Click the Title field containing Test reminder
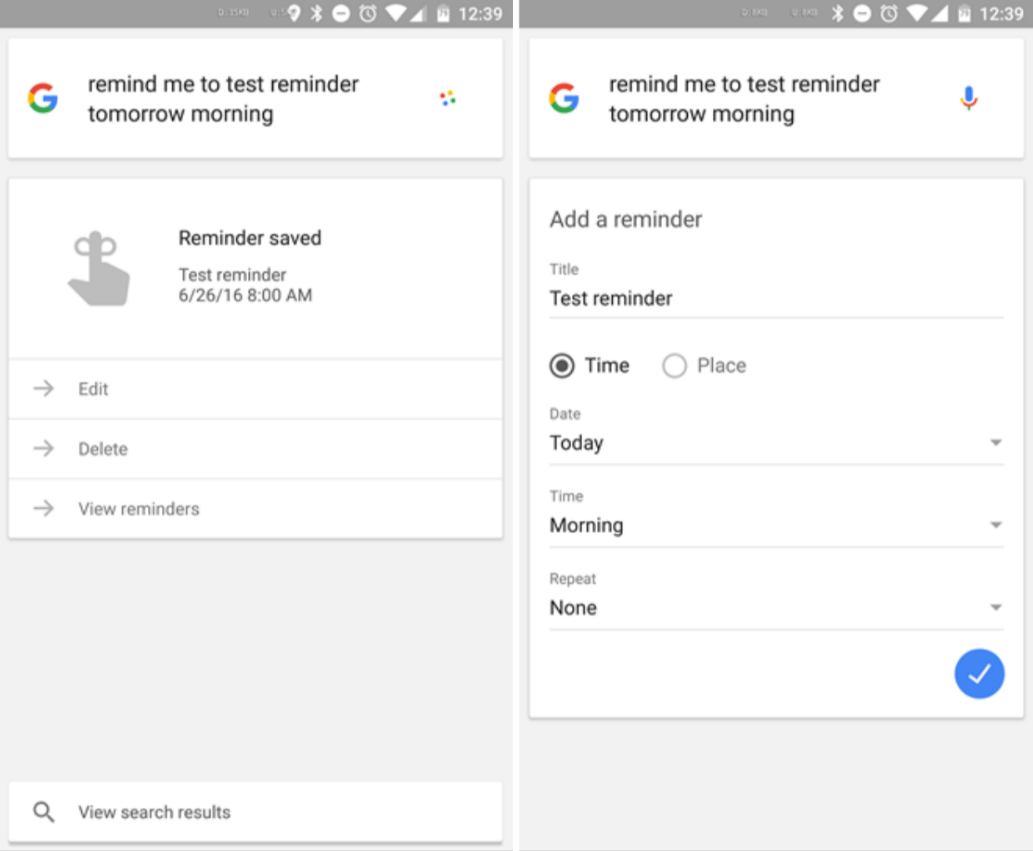 [x=775, y=298]
